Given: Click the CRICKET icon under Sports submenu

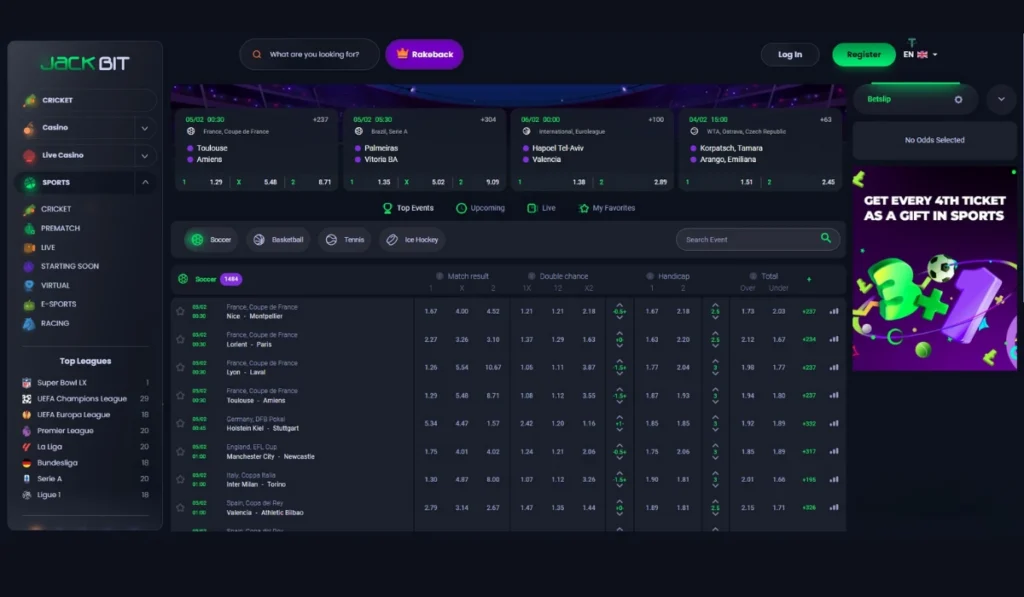Looking at the screenshot, I should (x=29, y=210).
